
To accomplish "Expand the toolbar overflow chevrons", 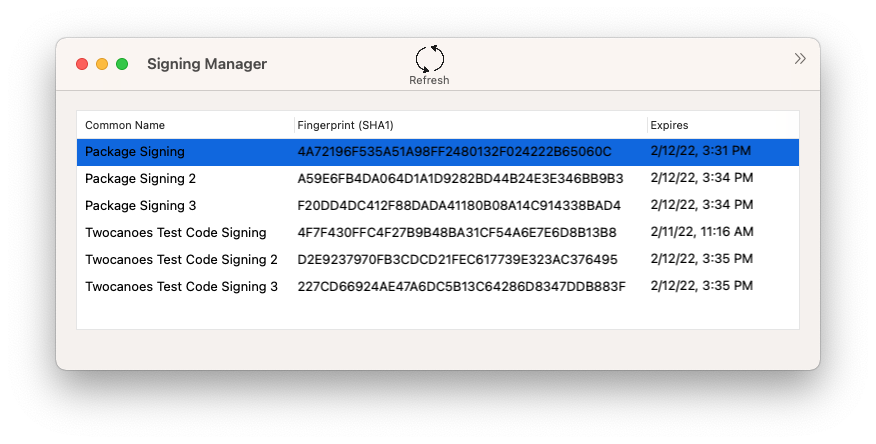I will 800,59.
